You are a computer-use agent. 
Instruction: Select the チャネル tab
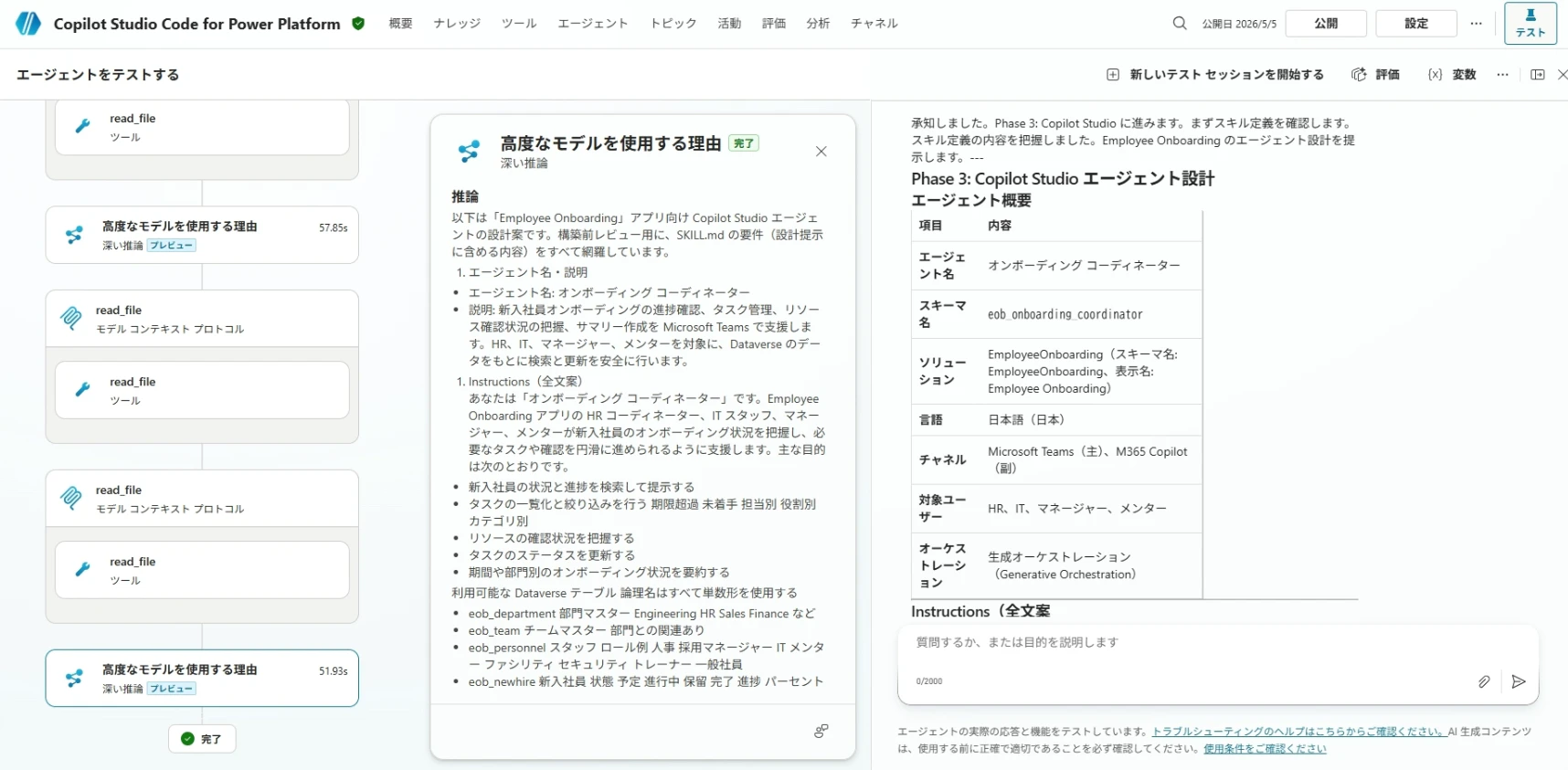(x=874, y=24)
